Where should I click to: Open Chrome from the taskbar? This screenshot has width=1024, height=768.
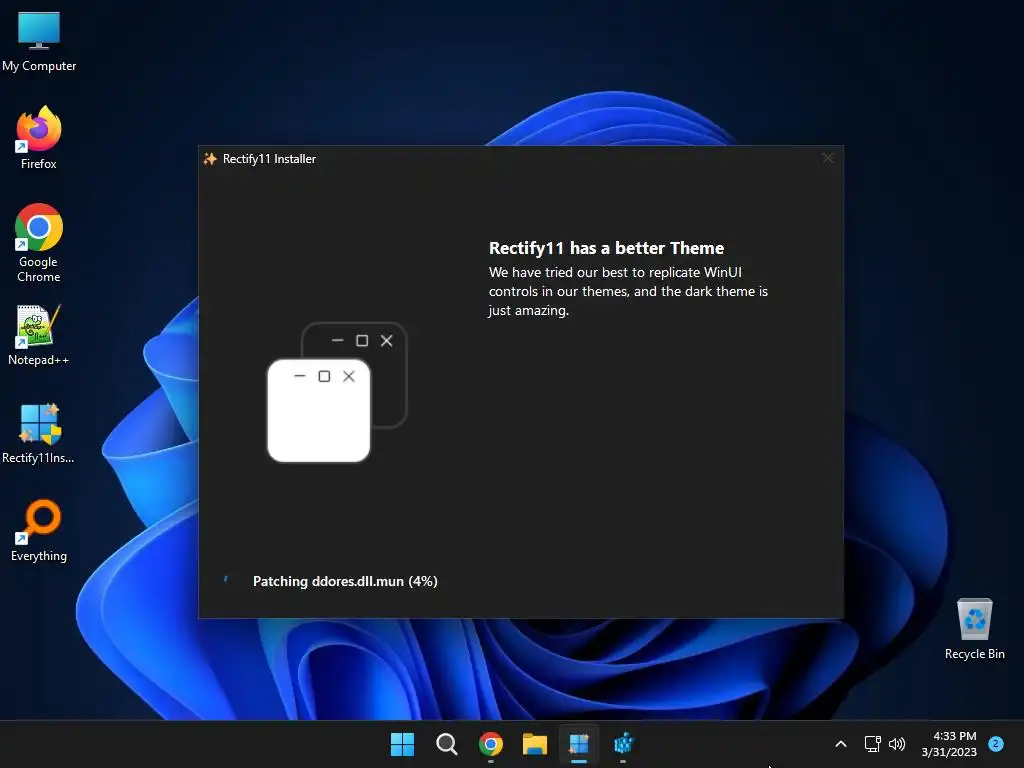click(490, 744)
